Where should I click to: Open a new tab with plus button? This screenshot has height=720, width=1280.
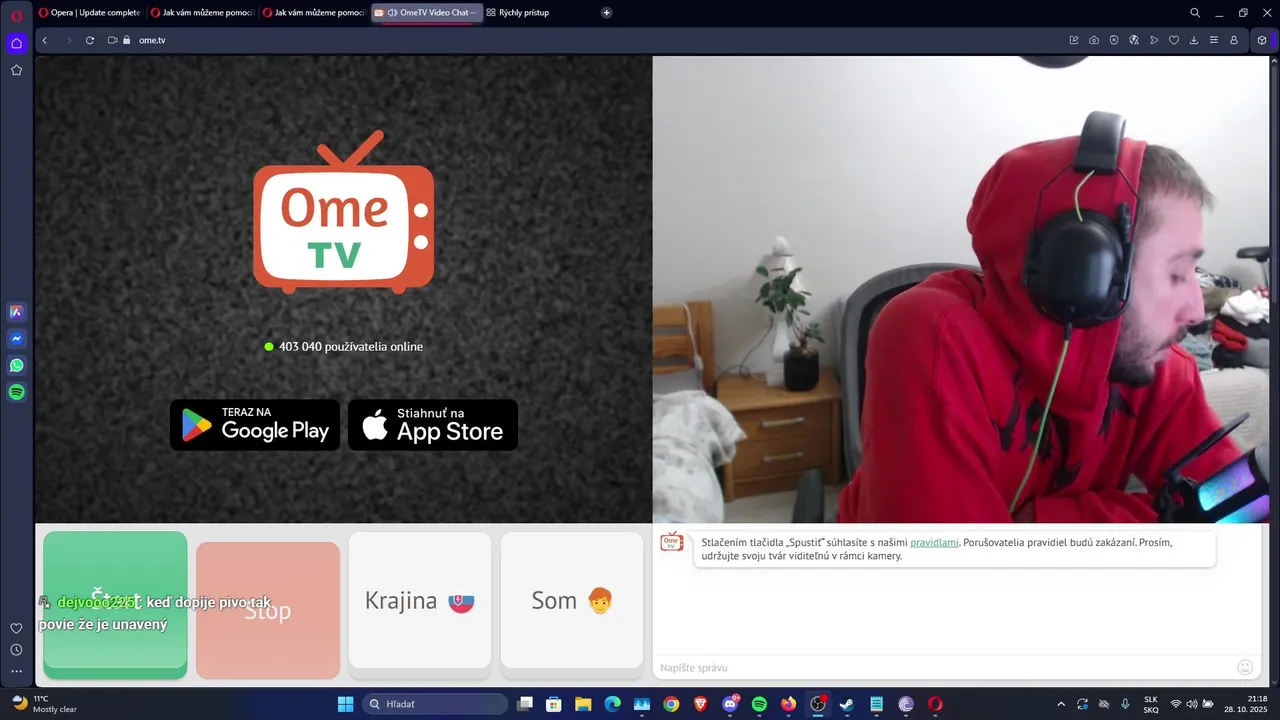[x=607, y=13]
